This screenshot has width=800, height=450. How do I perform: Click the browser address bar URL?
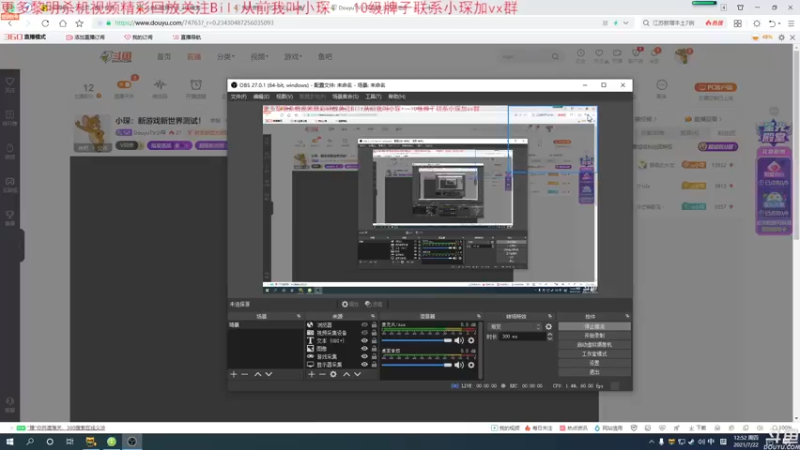click(x=194, y=23)
